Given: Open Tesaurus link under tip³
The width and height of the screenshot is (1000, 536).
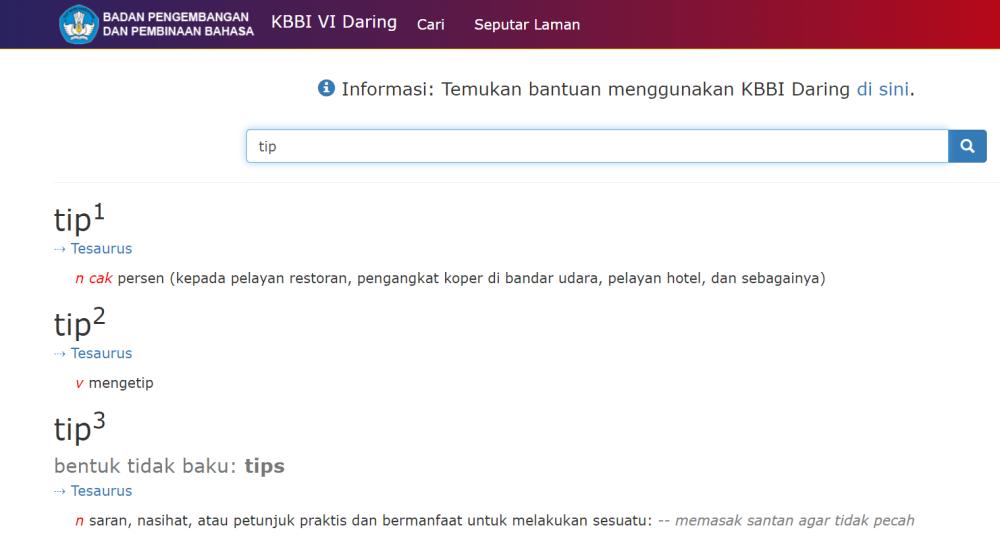Looking at the screenshot, I should (x=101, y=491).
